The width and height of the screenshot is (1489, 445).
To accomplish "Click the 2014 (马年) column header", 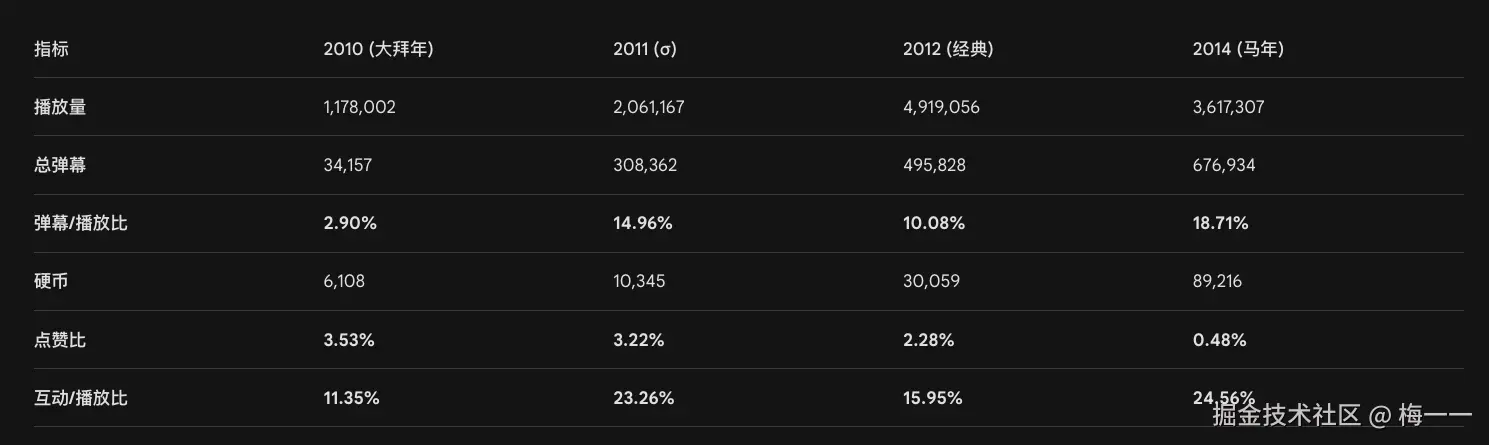I will click(1238, 49).
